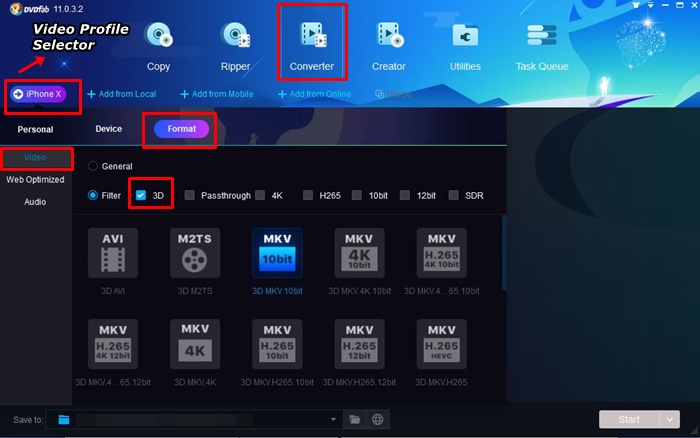The height and width of the screenshot is (438, 700).
Task: Choose the 3D MKV.H265.10bit format icon
Action: coord(277,344)
